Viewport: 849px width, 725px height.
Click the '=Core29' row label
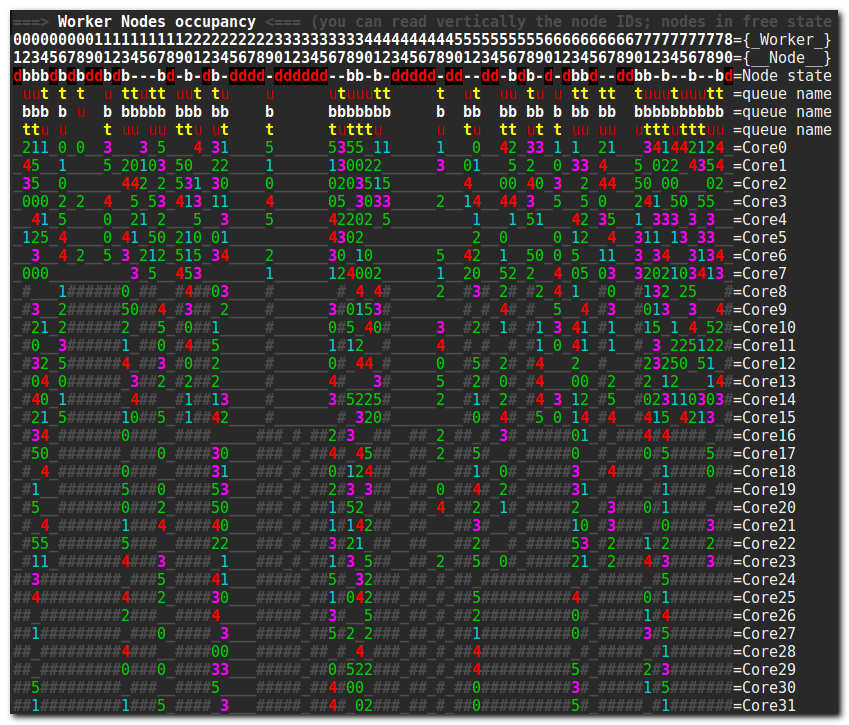765,669
